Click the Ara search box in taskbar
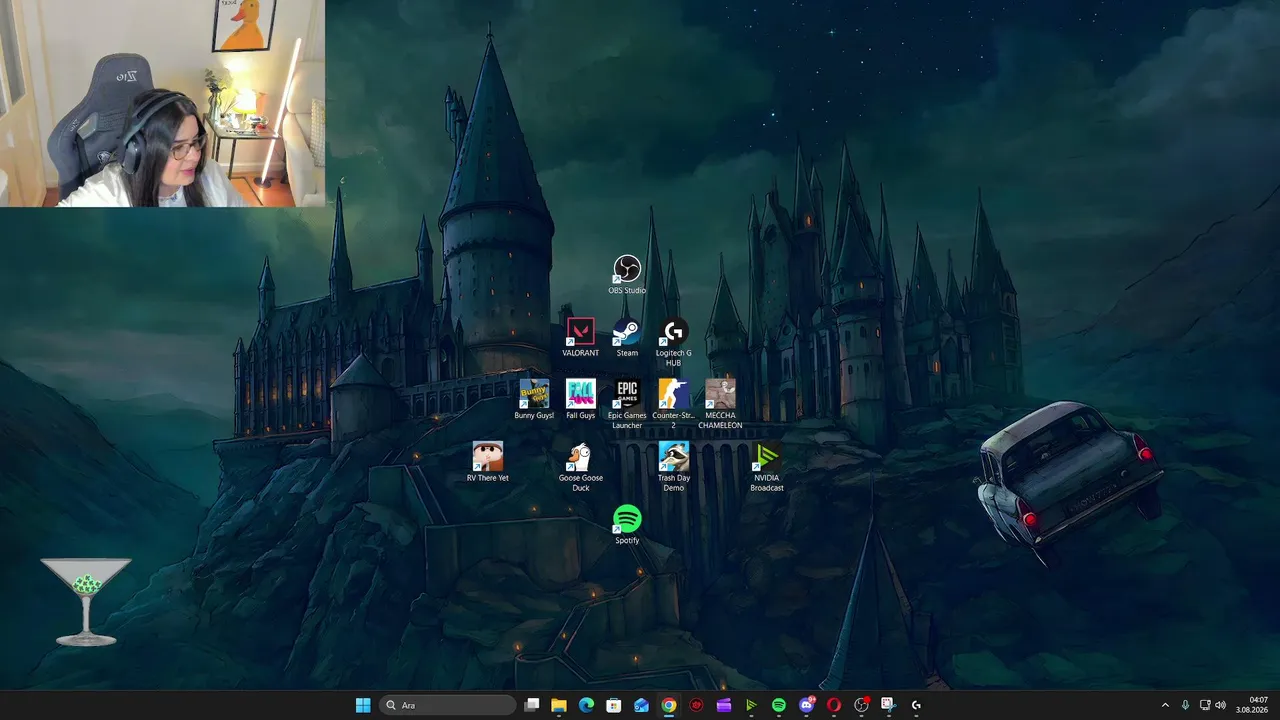Image resolution: width=1280 pixels, height=720 pixels. [448, 705]
